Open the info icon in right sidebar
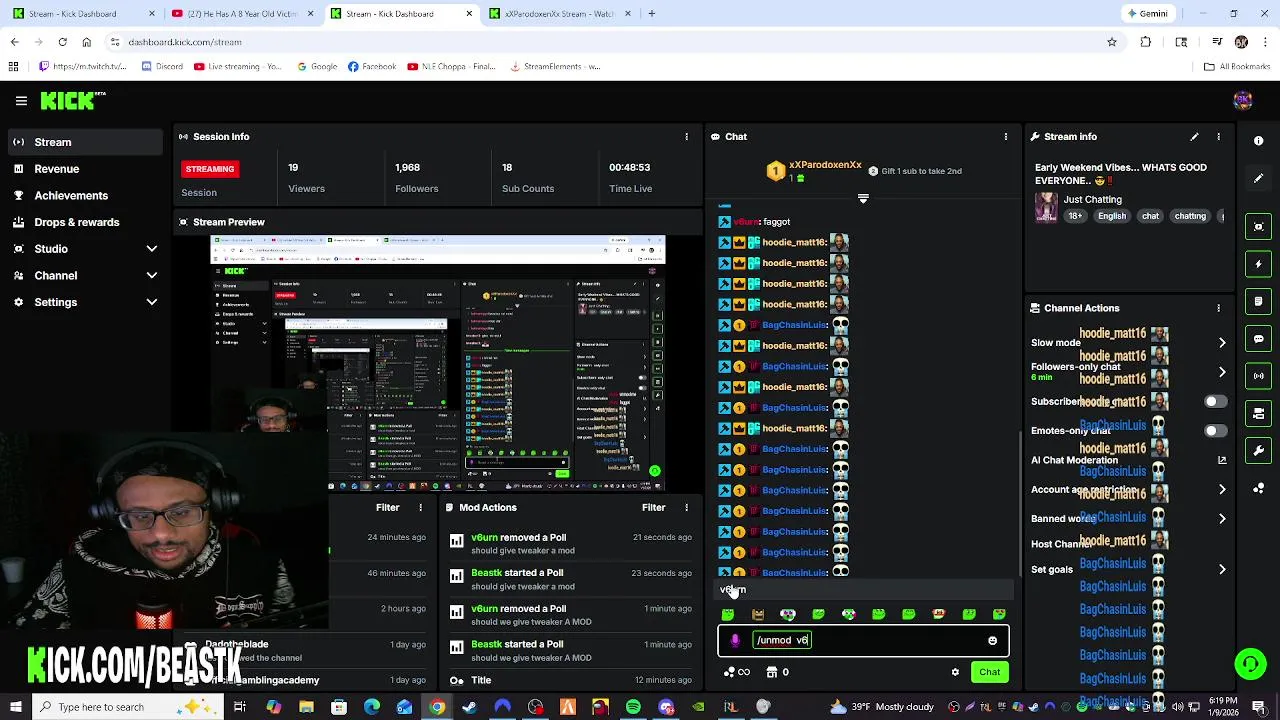The height and width of the screenshot is (720, 1280). 1259,141
